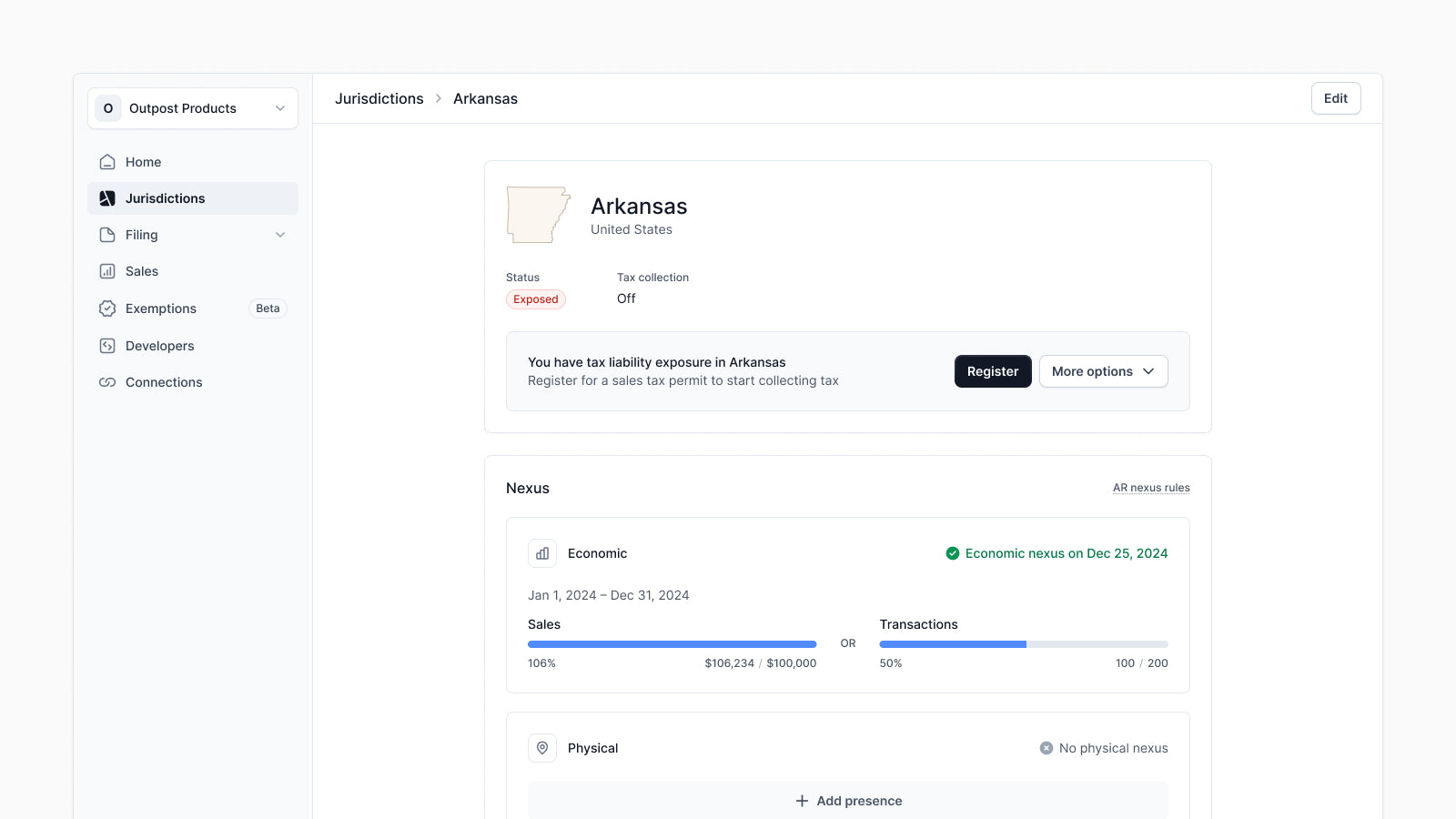Click the Exemptions badge icon
The width and height of the screenshot is (1456, 819).
(107, 308)
